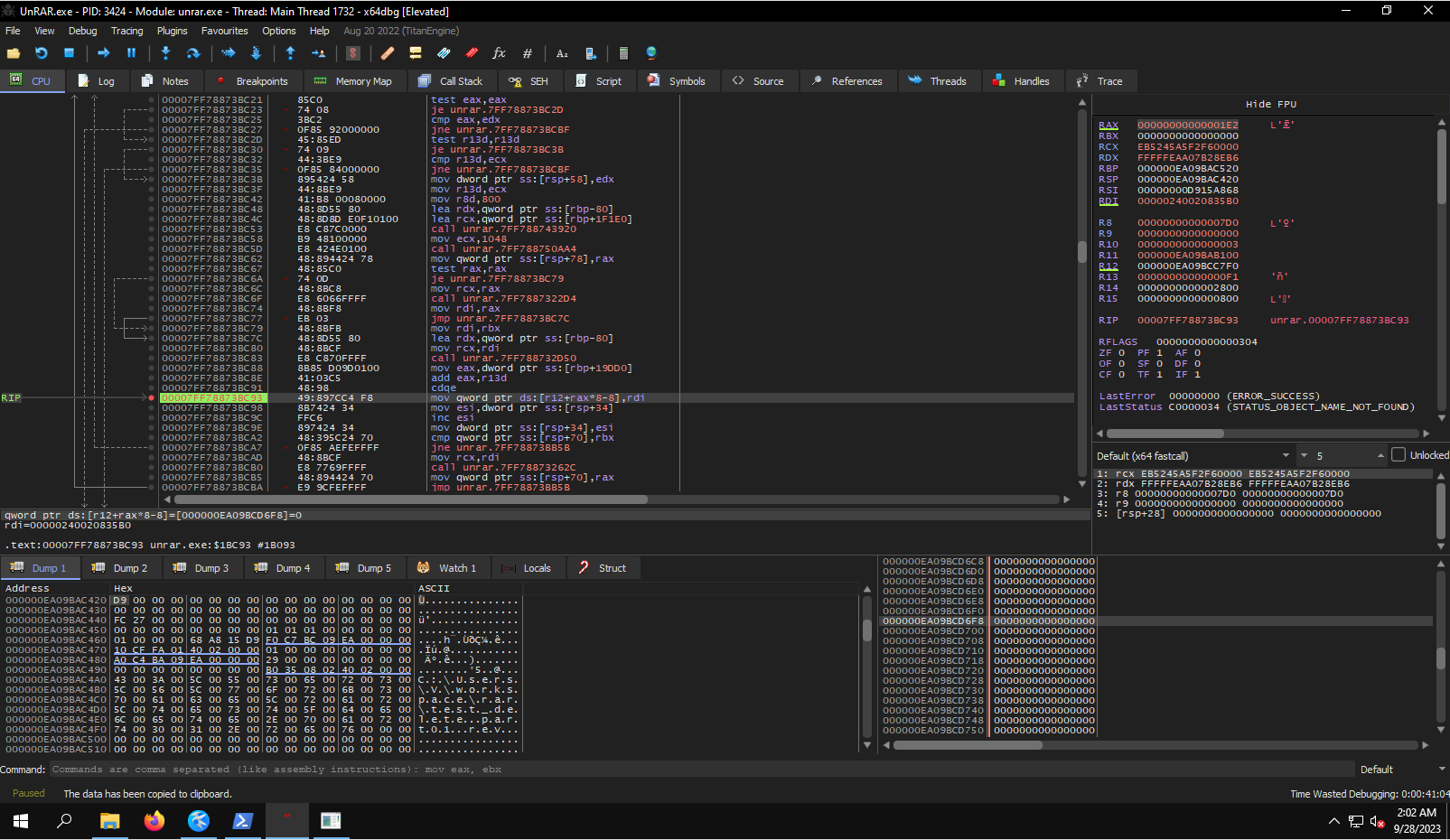
Task: Open PowerShell from the taskbar
Action: click(243, 821)
